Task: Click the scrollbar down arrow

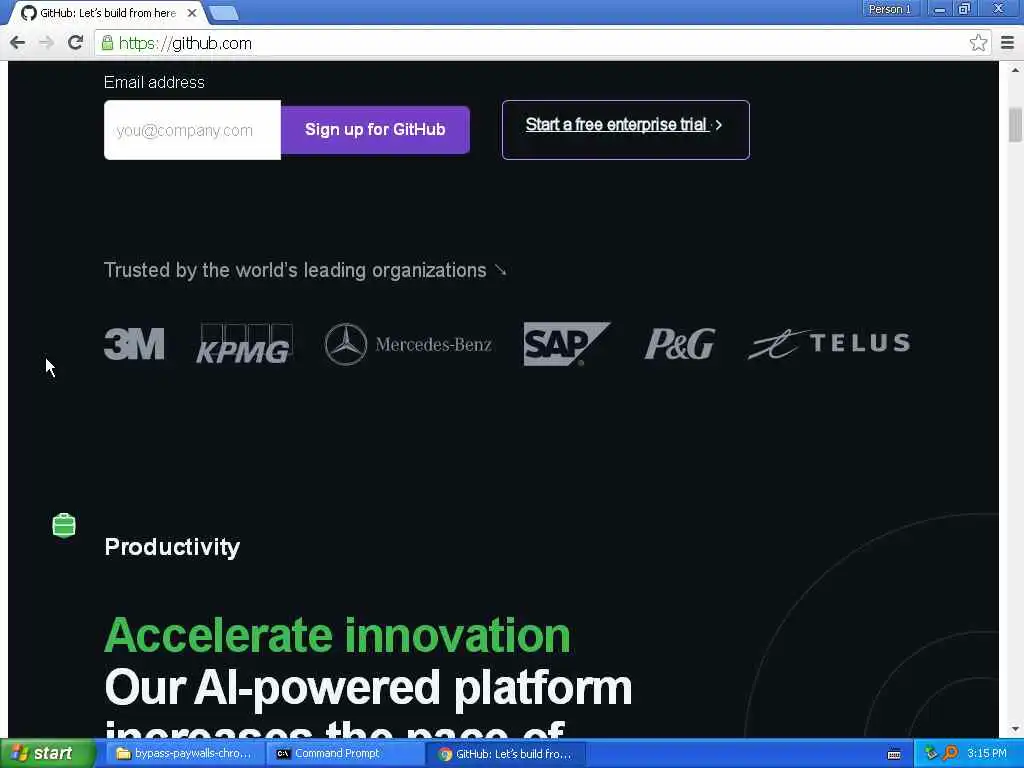Action: coord(1015,730)
